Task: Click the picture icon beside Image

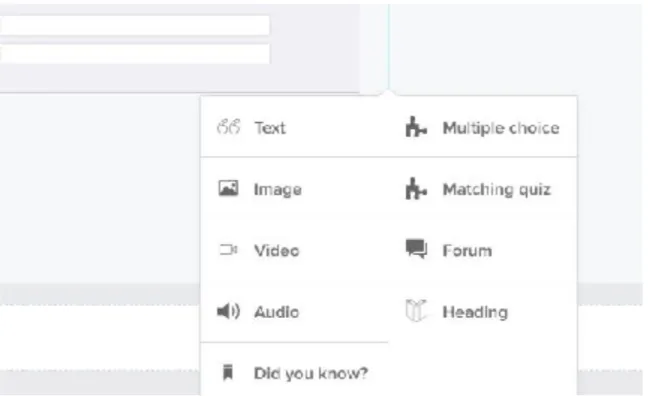Action: pos(229,188)
